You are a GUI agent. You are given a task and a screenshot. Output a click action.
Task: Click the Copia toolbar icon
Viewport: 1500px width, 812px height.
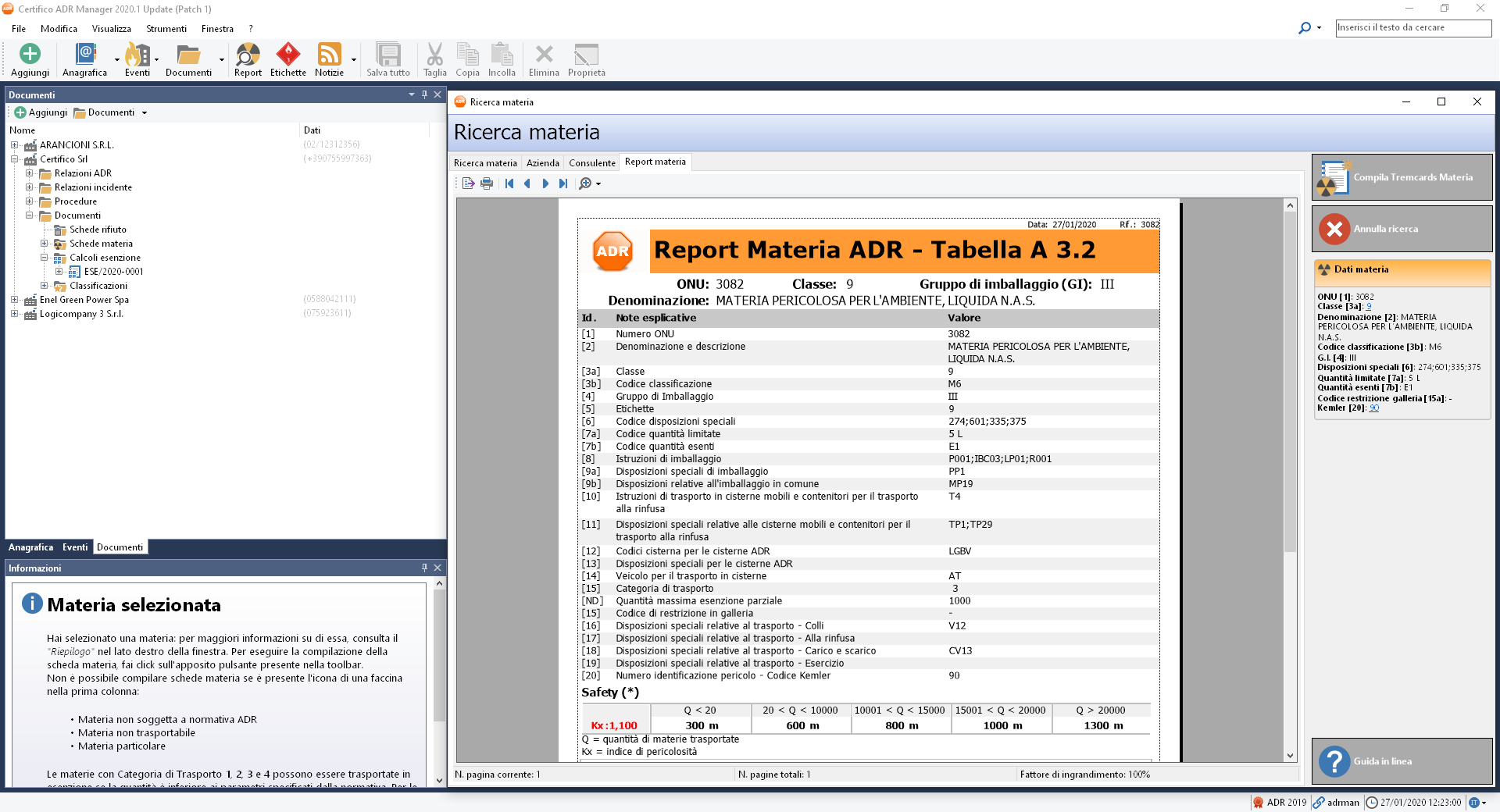point(467,59)
